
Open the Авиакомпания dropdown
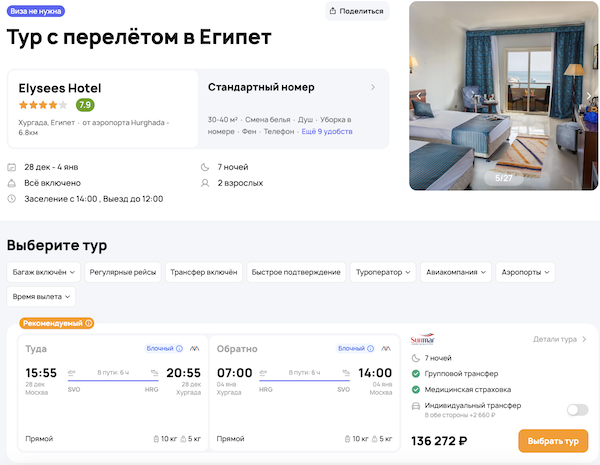click(x=456, y=272)
